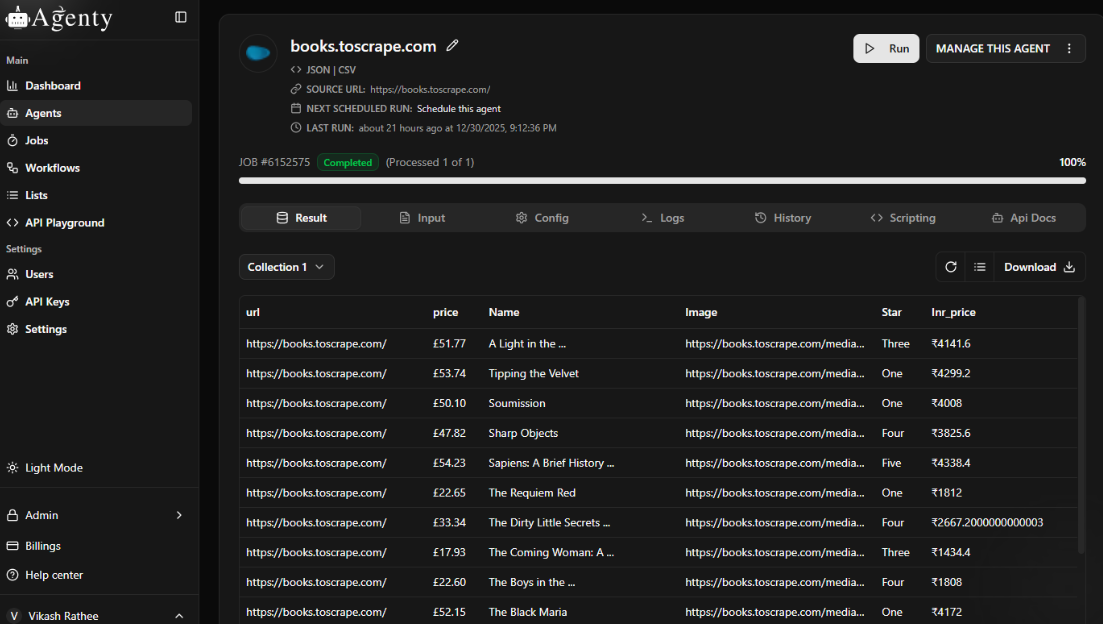1103x624 pixels.
Task: Click url cell in Boys in the row
Action: [316, 582]
